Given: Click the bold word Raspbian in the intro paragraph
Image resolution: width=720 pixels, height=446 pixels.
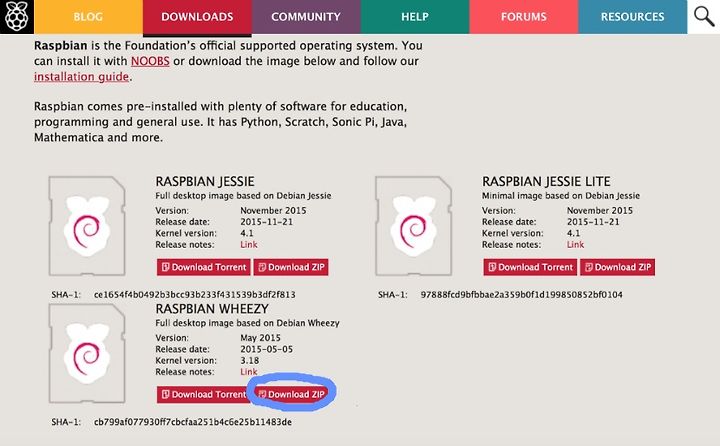Looking at the screenshot, I should [x=61, y=45].
